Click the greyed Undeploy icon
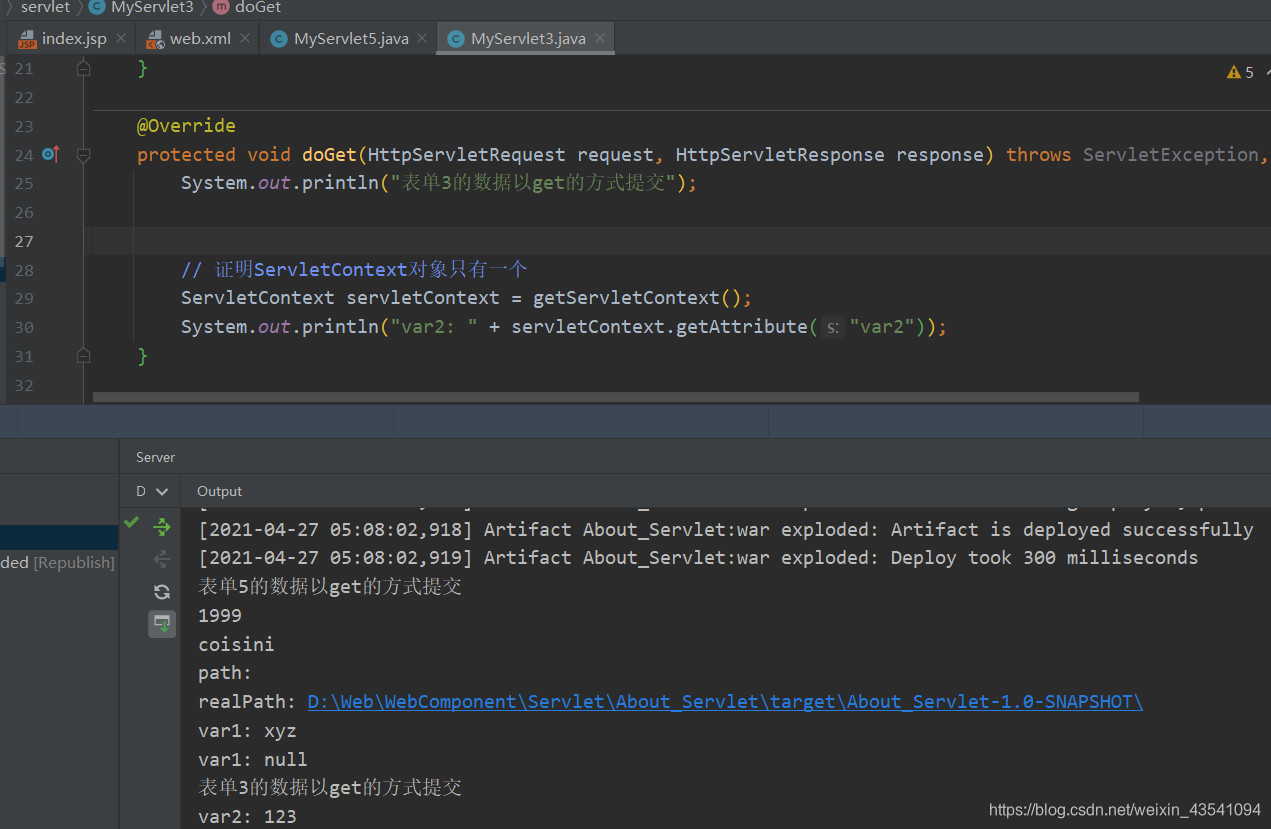Screen dimensions: 1271x829 [x=162, y=559]
